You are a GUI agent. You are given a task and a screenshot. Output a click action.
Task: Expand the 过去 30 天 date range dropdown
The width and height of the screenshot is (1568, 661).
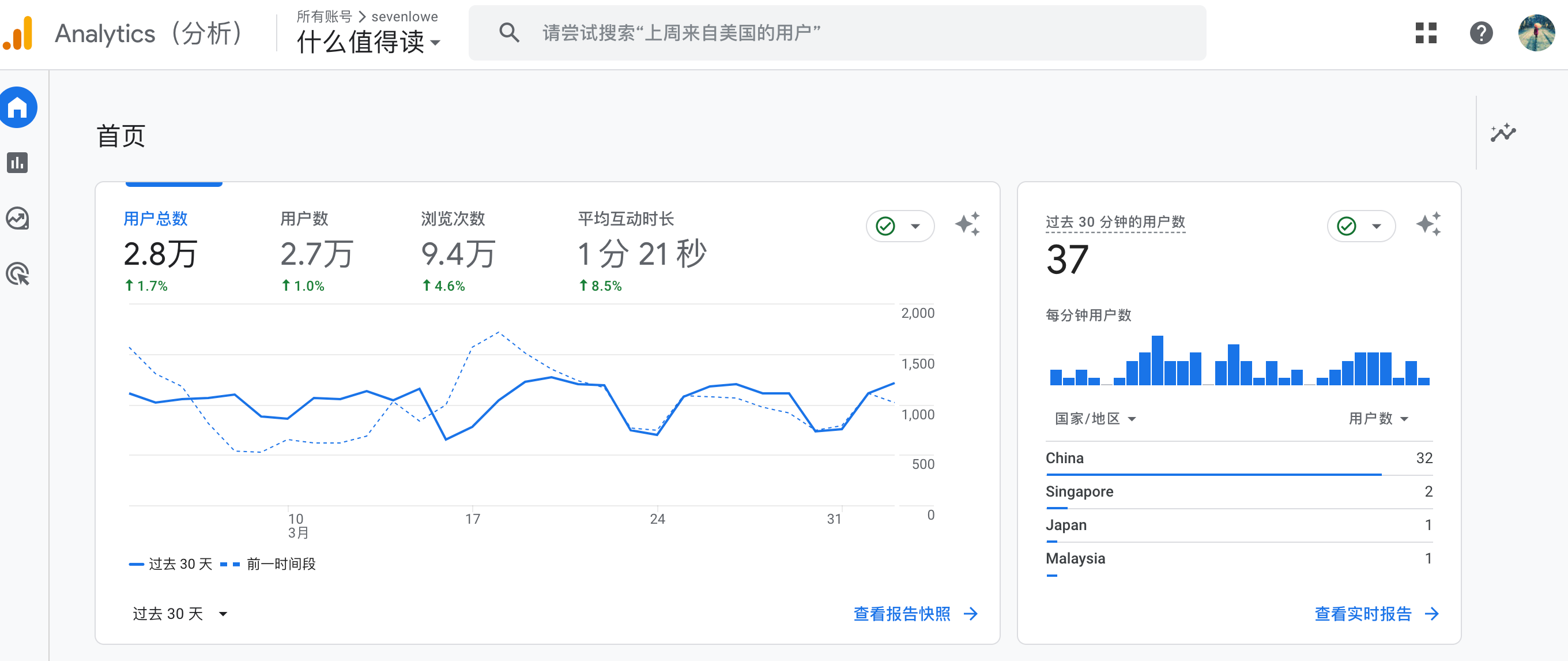point(179,614)
